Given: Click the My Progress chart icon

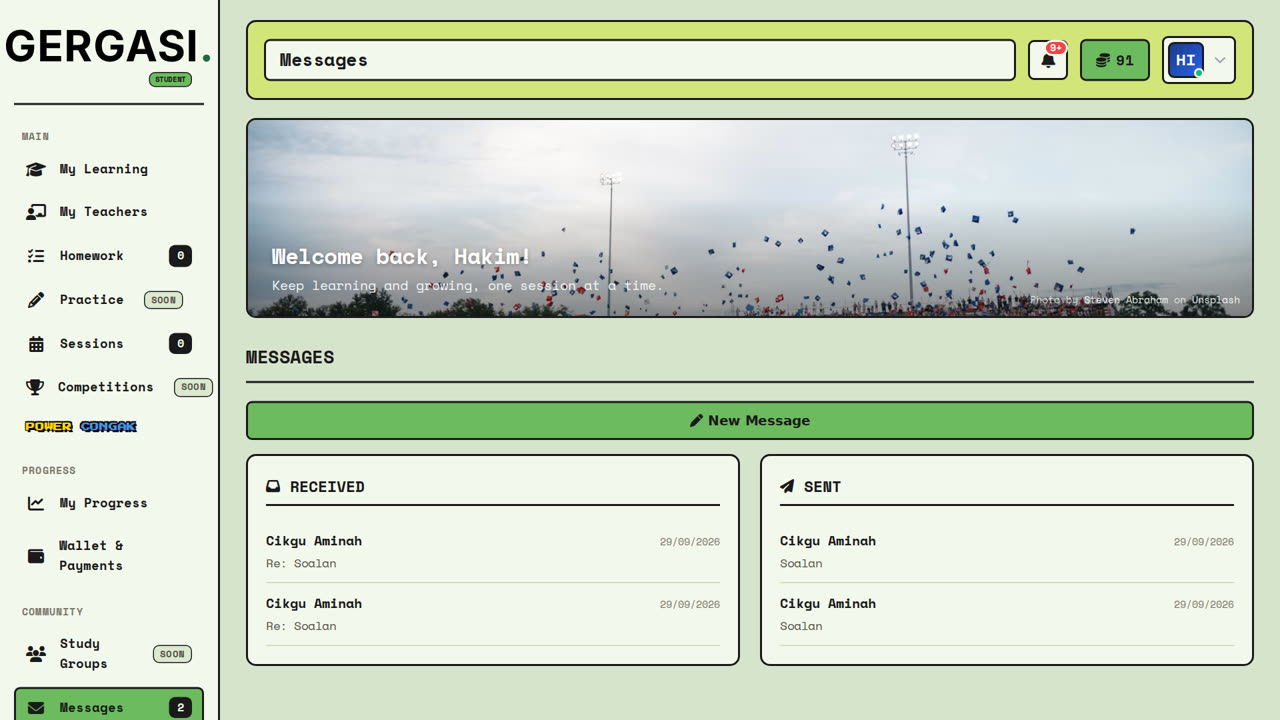Looking at the screenshot, I should coord(36,503).
